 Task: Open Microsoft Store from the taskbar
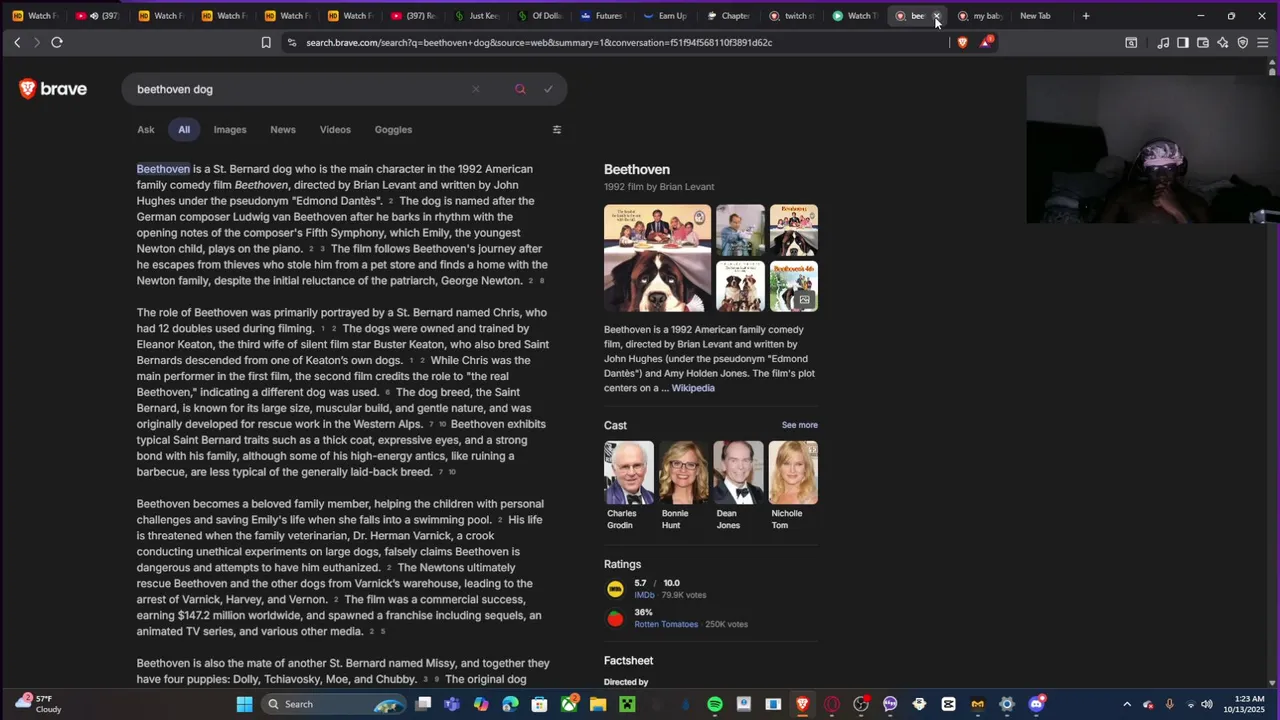pyautogui.click(x=540, y=704)
